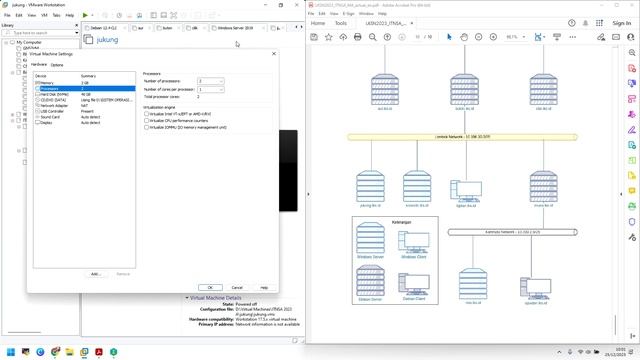
Task: Click the Zoom out minus circle icon
Action: click(478, 37)
